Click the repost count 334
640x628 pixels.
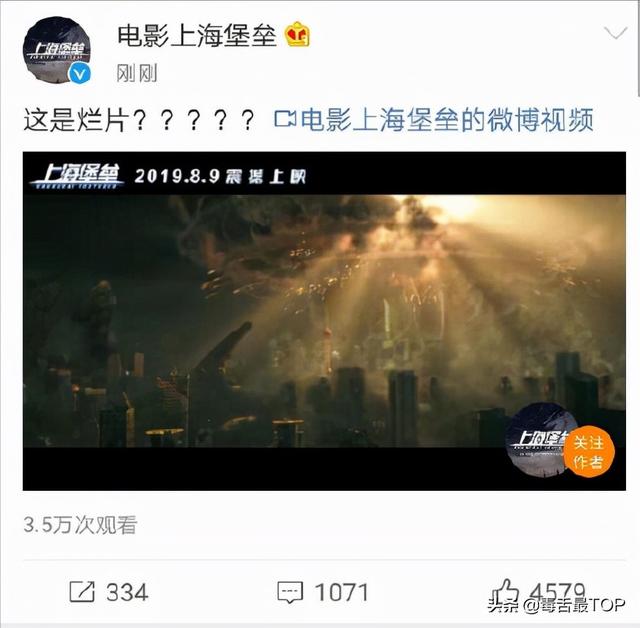[127, 592]
